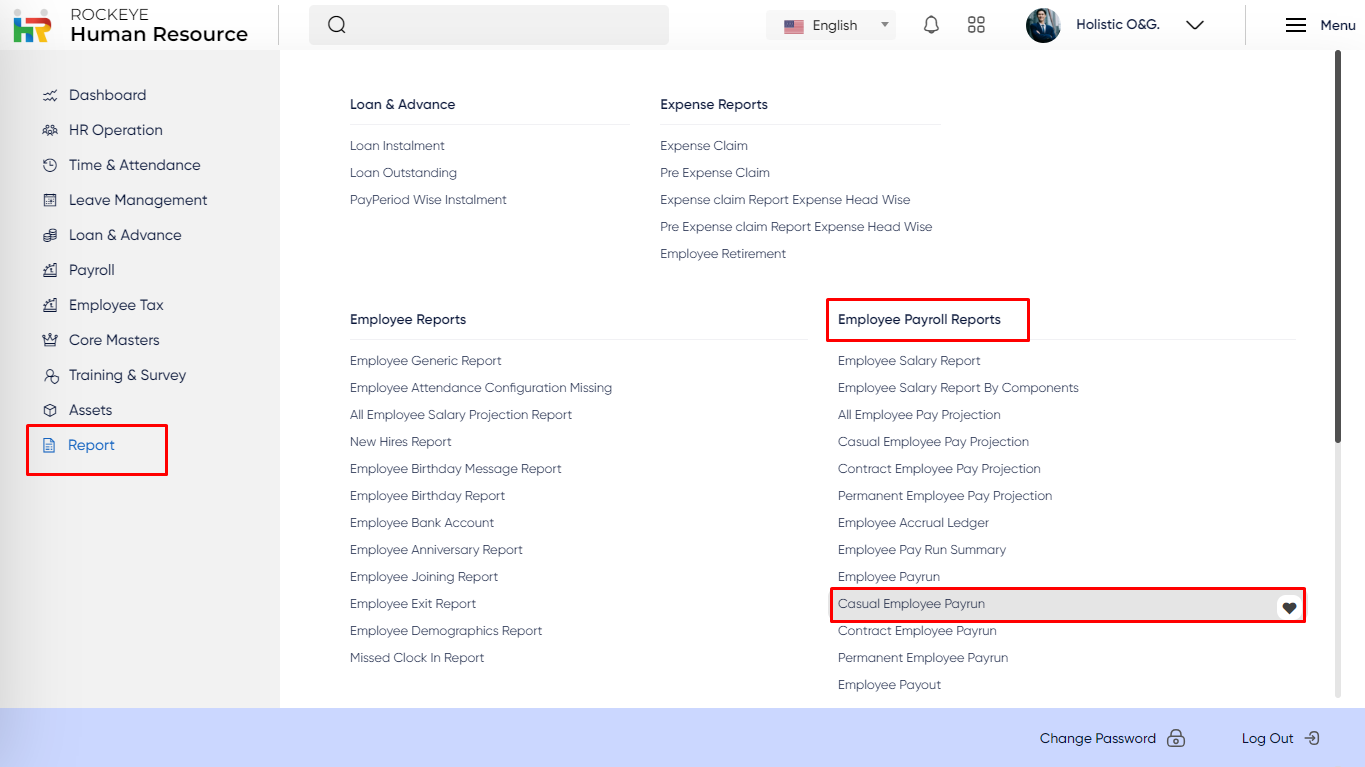Click the Loan & Advance coins icon

[50, 235]
